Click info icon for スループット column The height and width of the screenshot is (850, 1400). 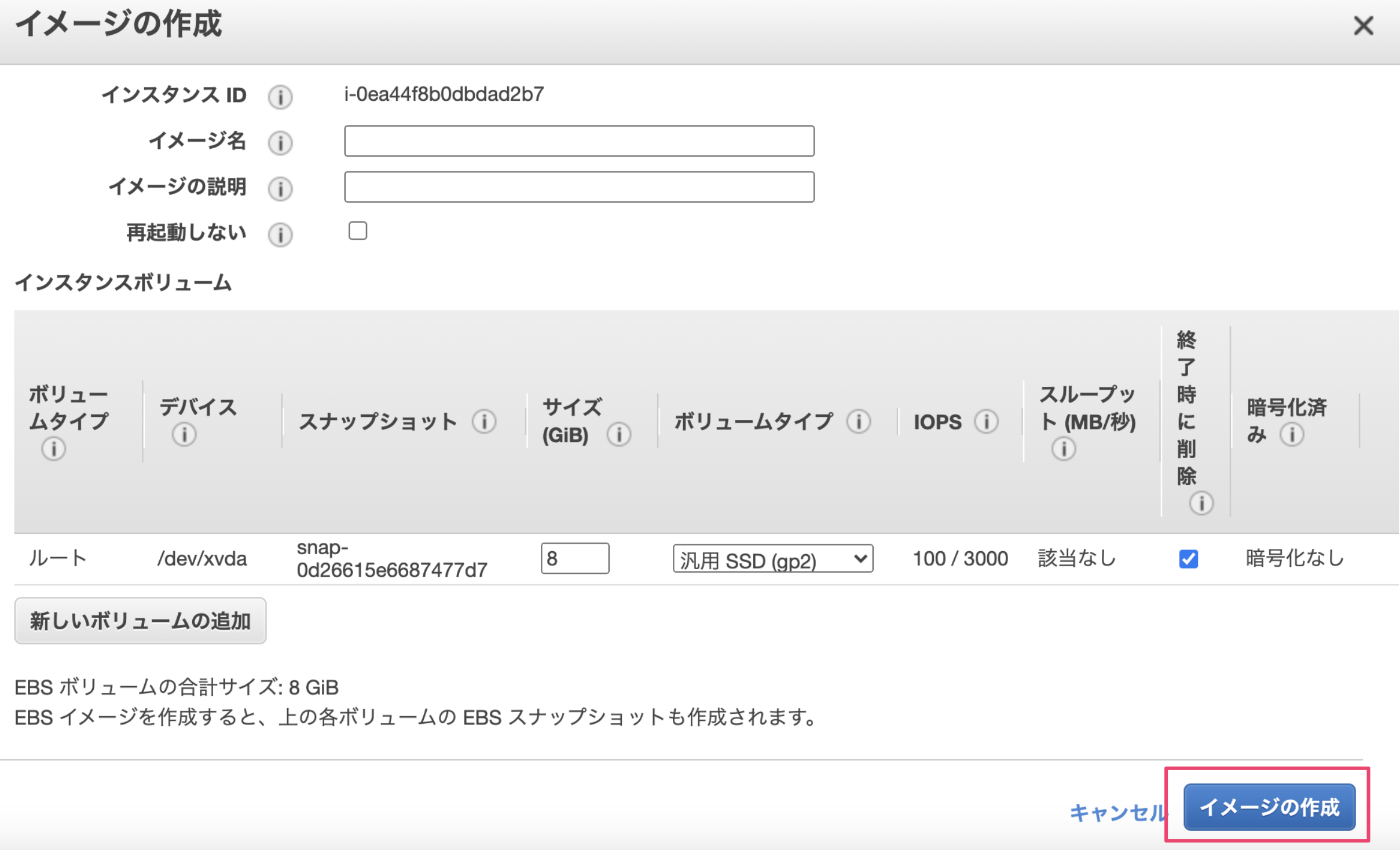click(1064, 449)
